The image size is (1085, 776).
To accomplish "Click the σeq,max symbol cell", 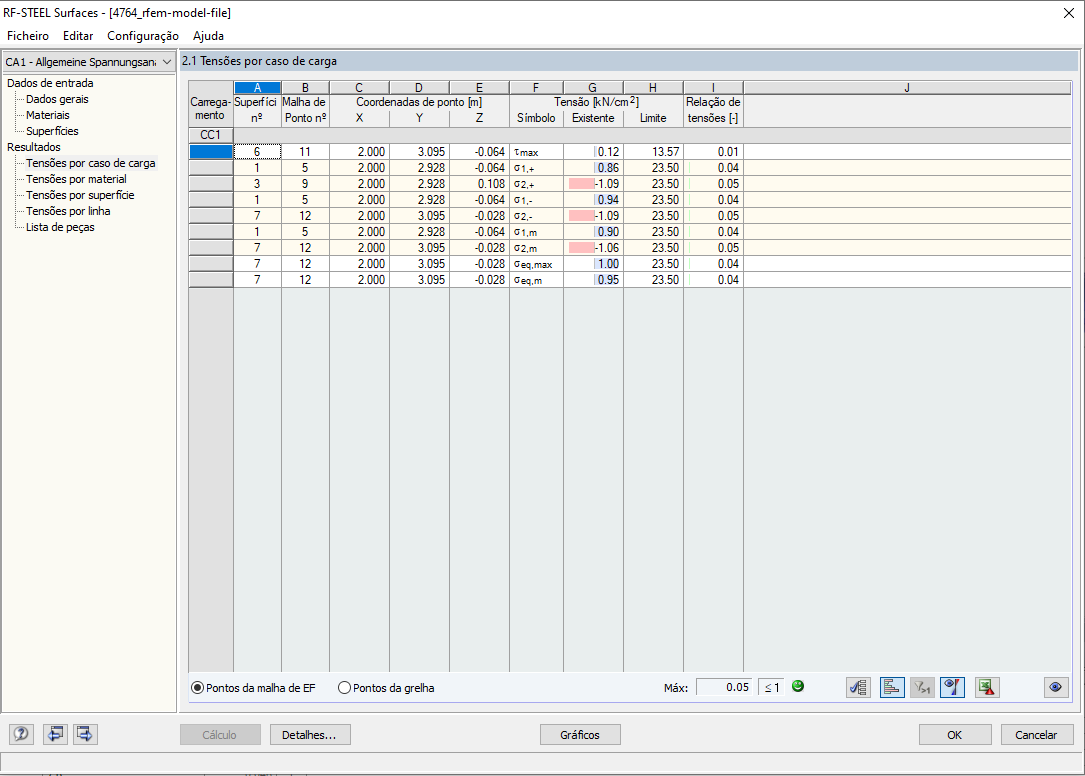I will (536, 264).
